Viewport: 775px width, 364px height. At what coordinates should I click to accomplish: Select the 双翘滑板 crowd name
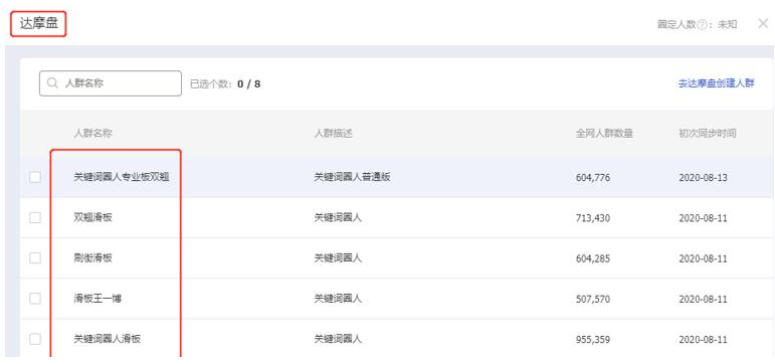[92, 218]
